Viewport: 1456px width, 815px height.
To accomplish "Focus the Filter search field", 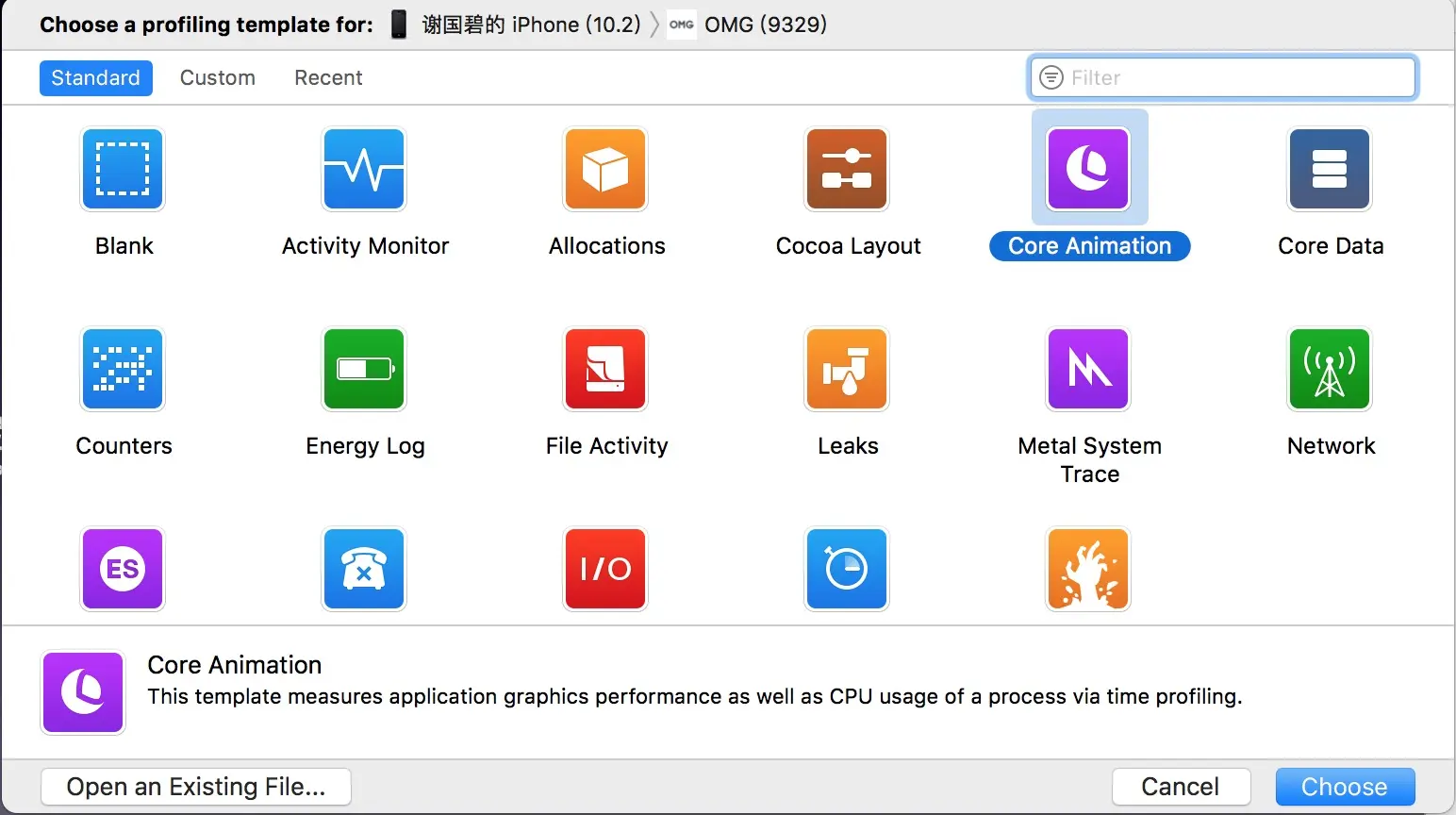I will 1222,77.
